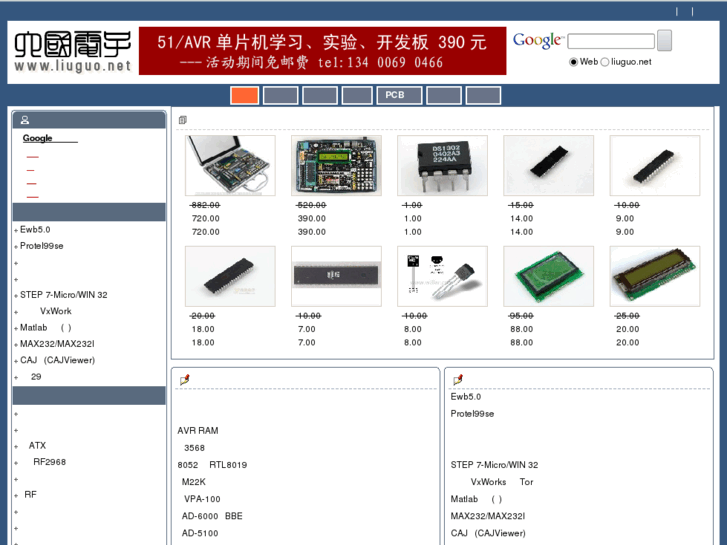Screen dimensions: 727x545
Task: Open the long DIP chip thumbnail priced 7.00
Action: [x=336, y=276]
